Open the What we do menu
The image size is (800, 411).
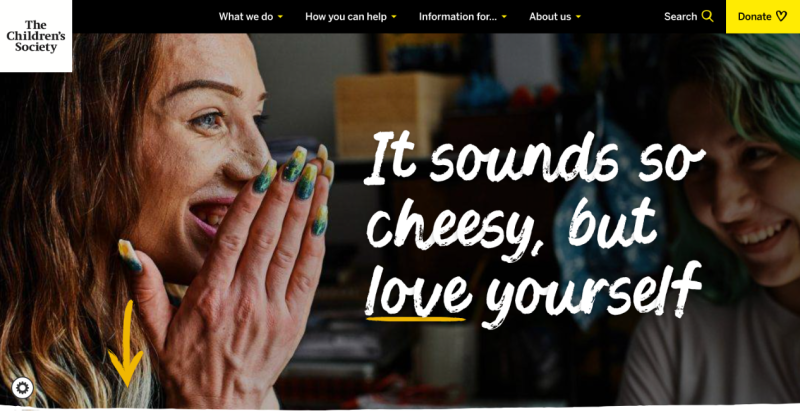click(x=246, y=16)
